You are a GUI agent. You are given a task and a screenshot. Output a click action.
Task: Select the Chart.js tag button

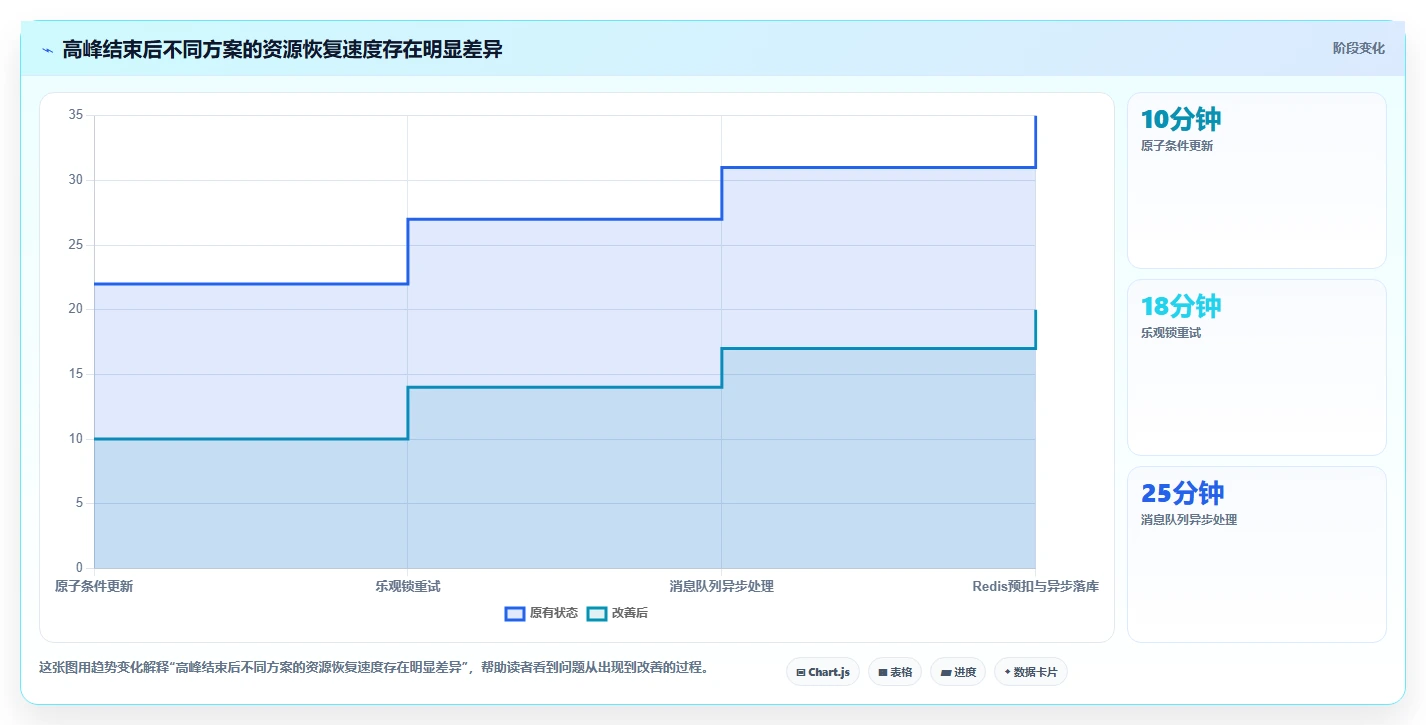(x=823, y=672)
